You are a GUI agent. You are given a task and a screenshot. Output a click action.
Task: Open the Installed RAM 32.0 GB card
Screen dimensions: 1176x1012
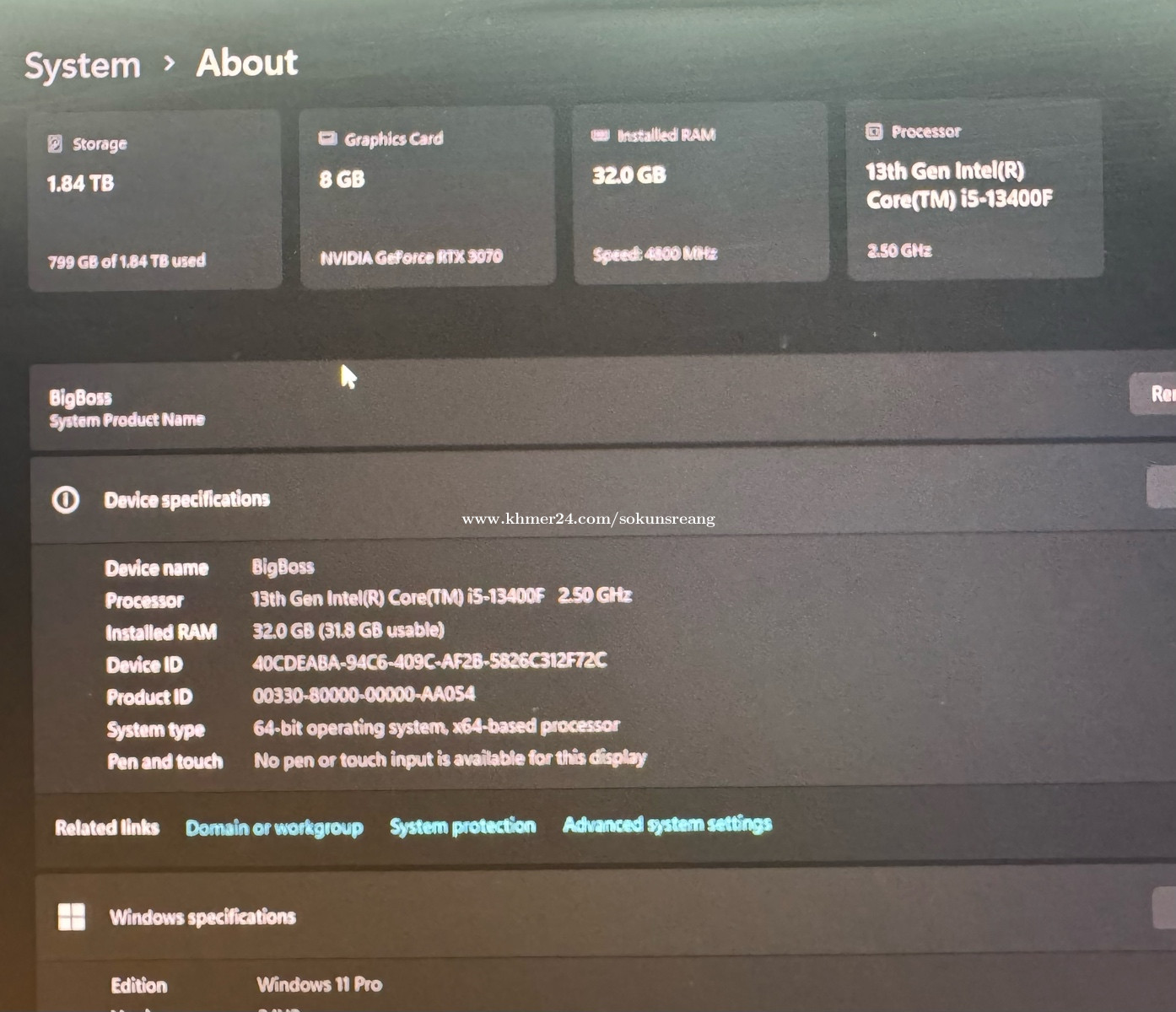point(701,192)
